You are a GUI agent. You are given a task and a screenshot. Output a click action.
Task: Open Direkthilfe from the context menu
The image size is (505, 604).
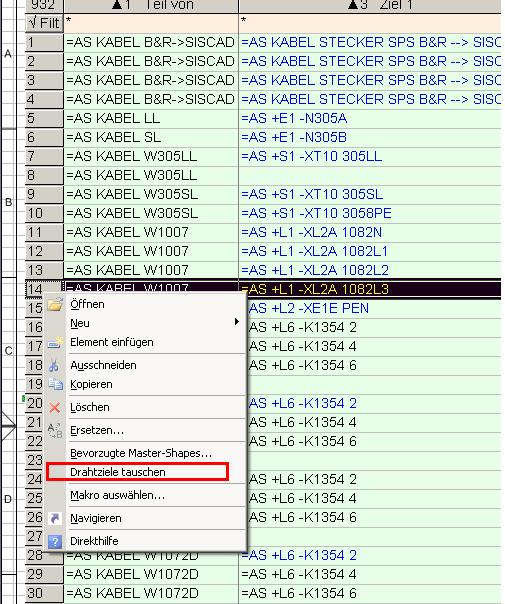click(x=146, y=541)
